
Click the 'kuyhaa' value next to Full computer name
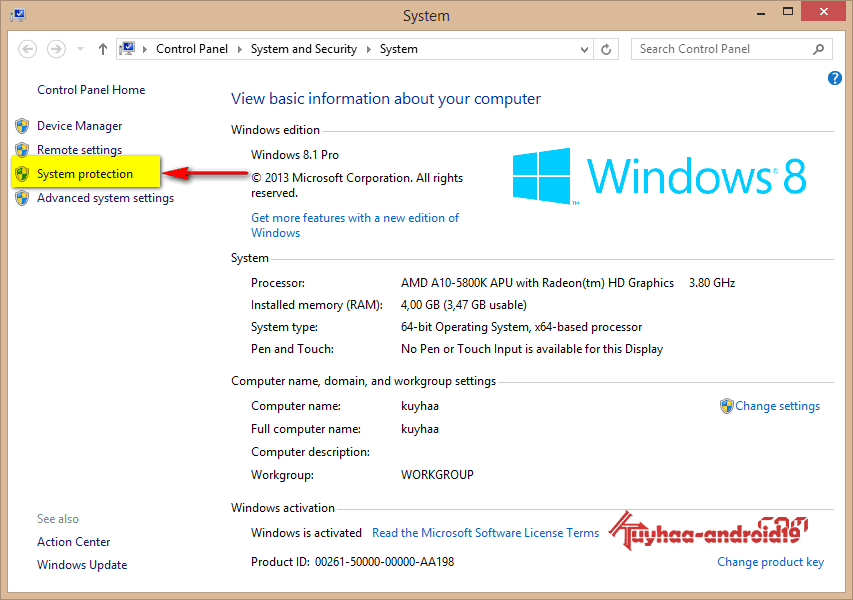(419, 429)
